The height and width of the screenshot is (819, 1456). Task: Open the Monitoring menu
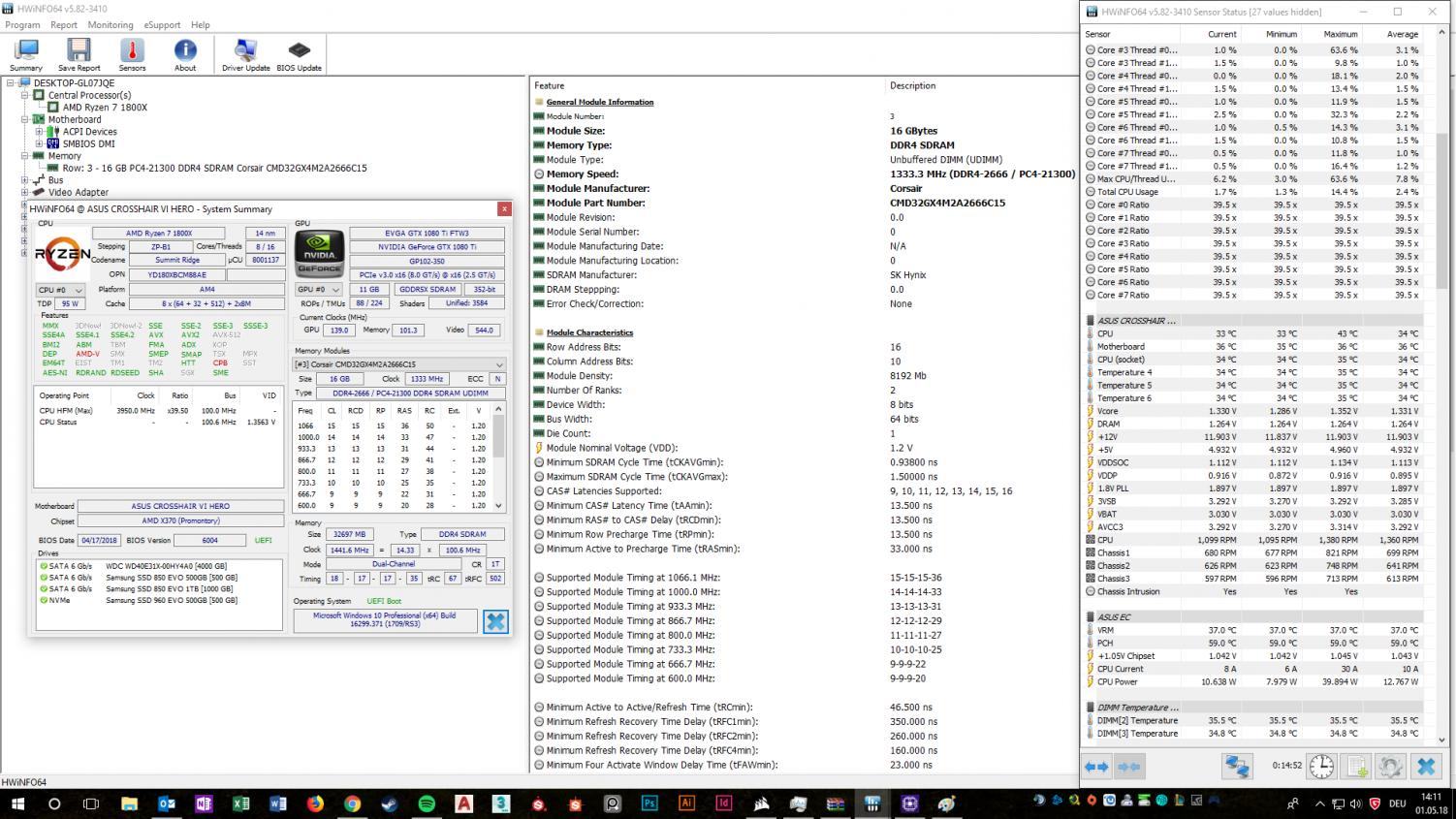111,24
